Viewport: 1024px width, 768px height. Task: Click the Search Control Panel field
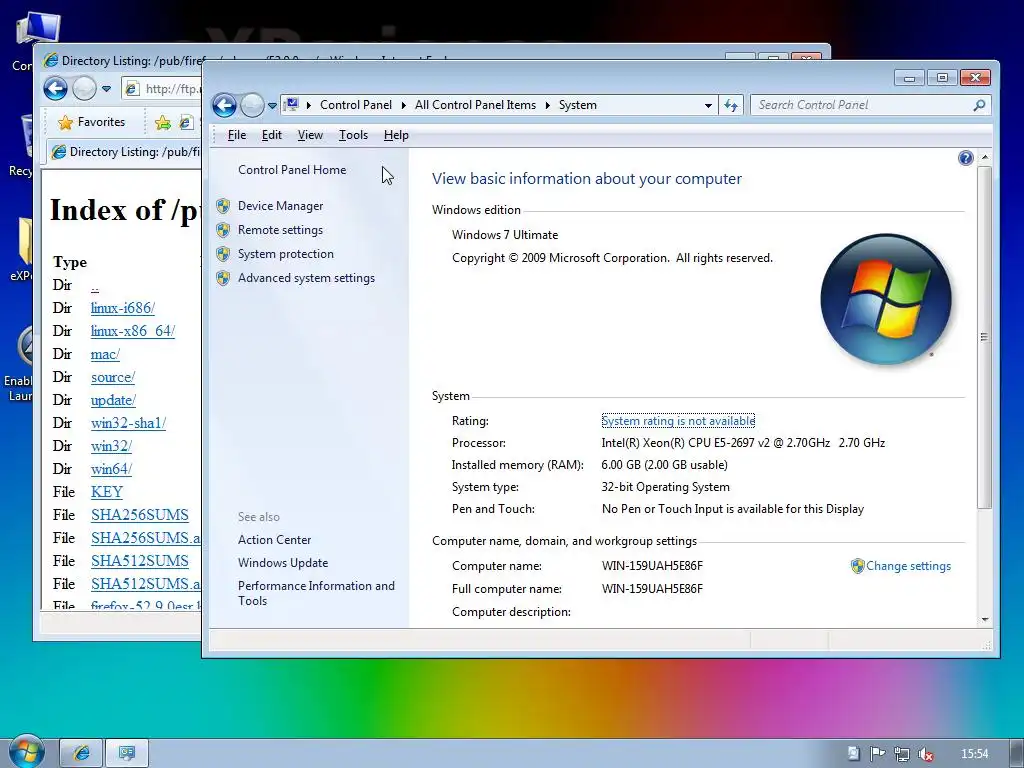tap(863, 105)
